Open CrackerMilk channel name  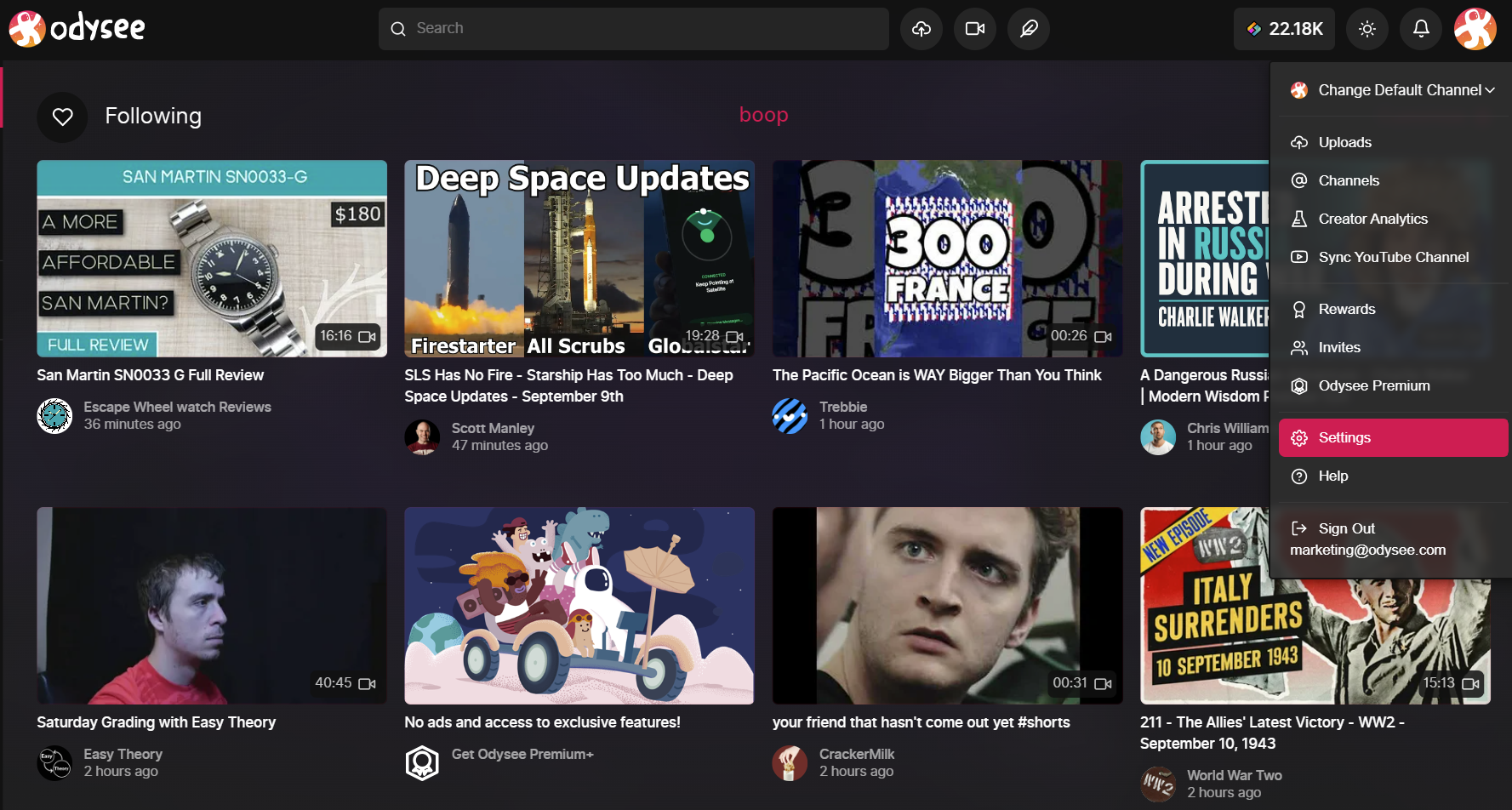857,755
